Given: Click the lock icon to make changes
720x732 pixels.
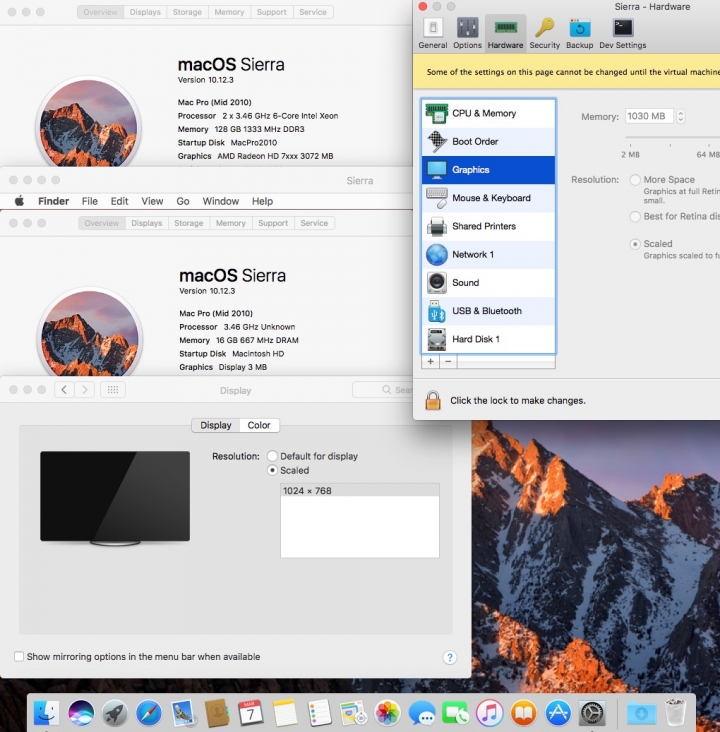Looking at the screenshot, I should 433,401.
